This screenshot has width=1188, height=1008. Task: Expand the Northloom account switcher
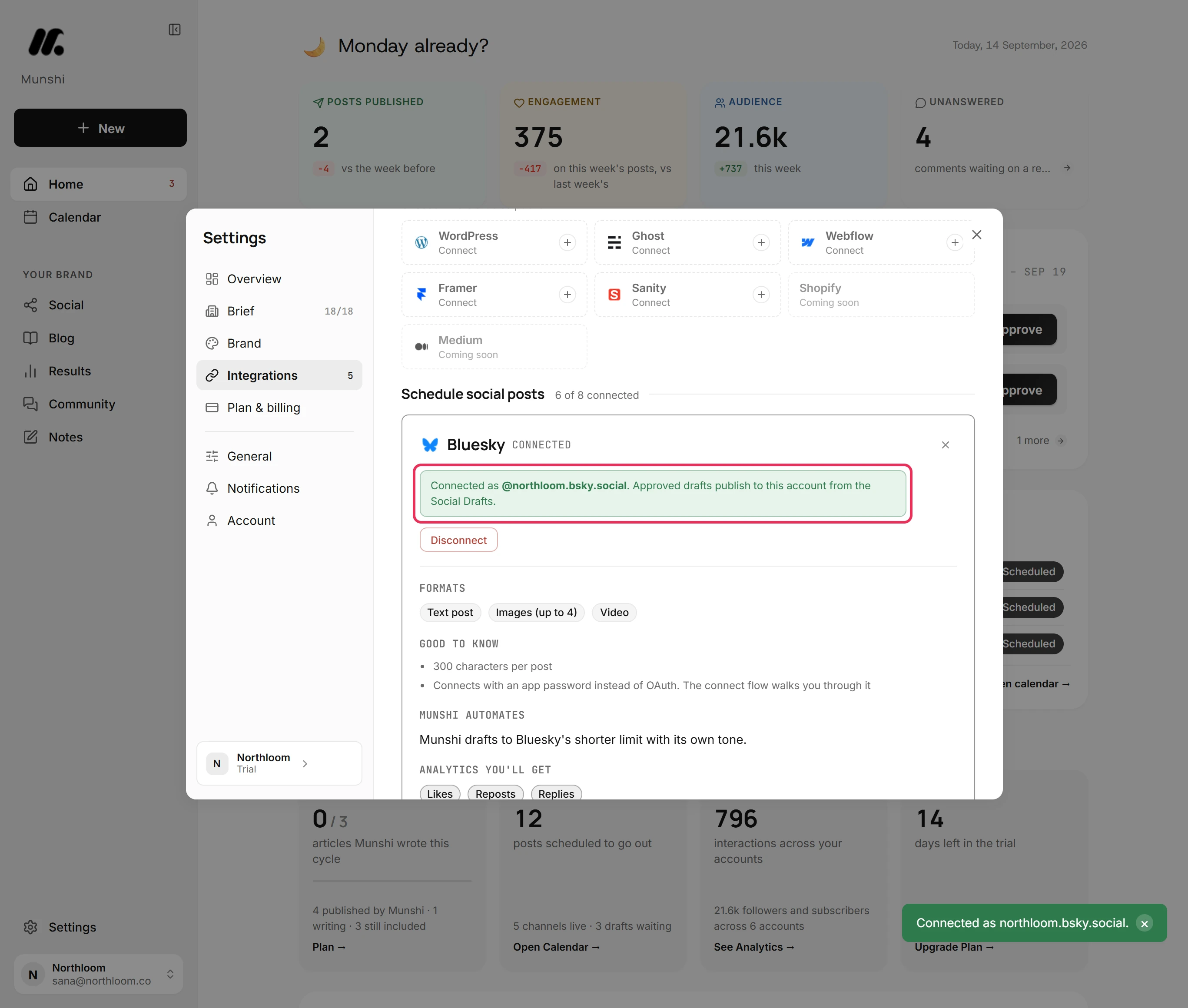[x=98, y=974]
